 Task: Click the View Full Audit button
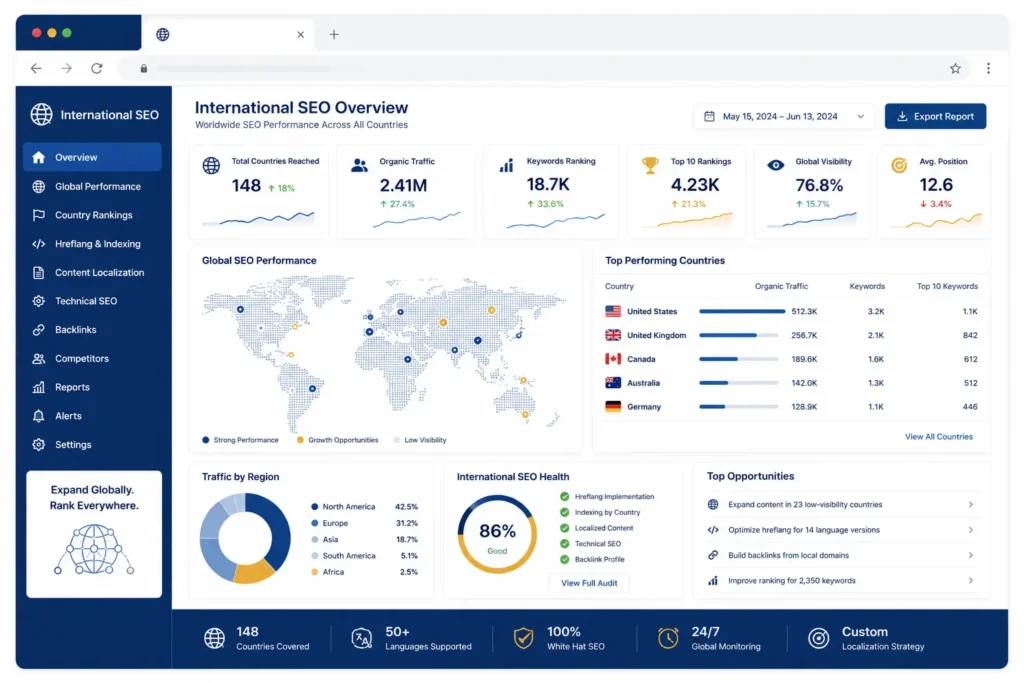click(589, 583)
